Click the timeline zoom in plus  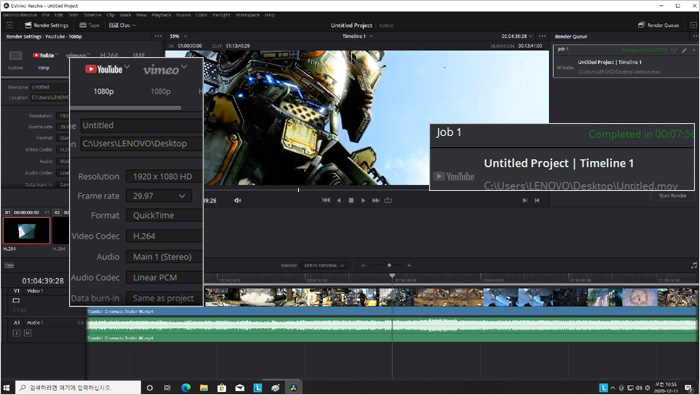(409, 265)
